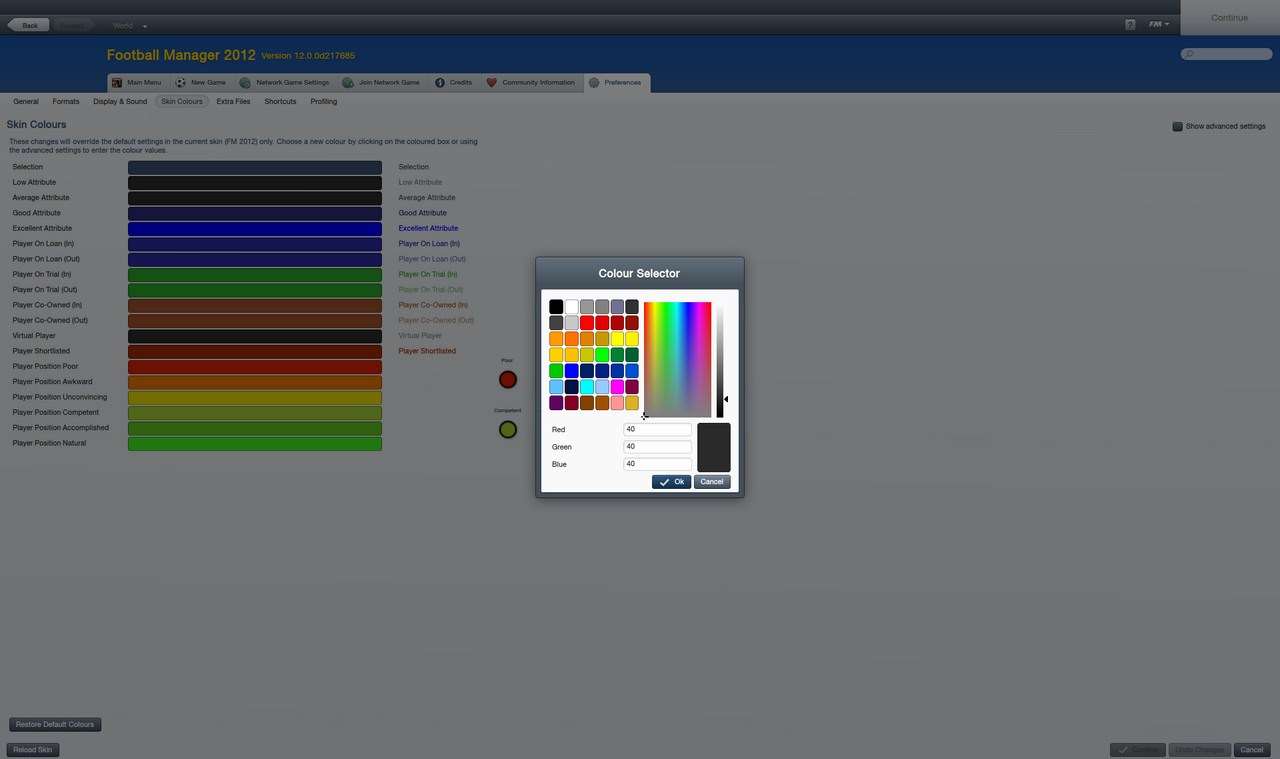Click Restore Default Colours button
1280x759 pixels.
point(55,725)
